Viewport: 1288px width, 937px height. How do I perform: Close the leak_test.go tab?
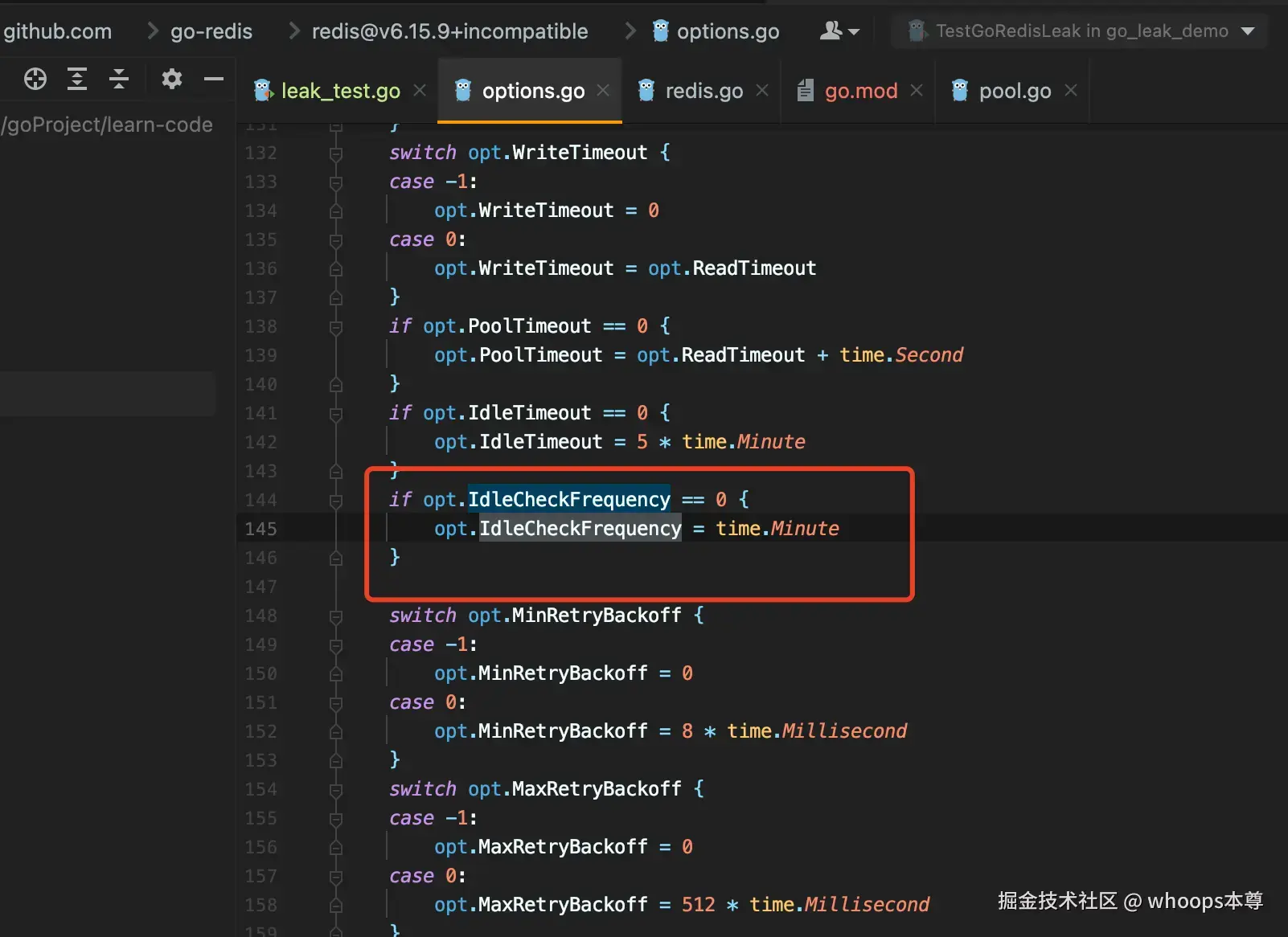click(420, 91)
